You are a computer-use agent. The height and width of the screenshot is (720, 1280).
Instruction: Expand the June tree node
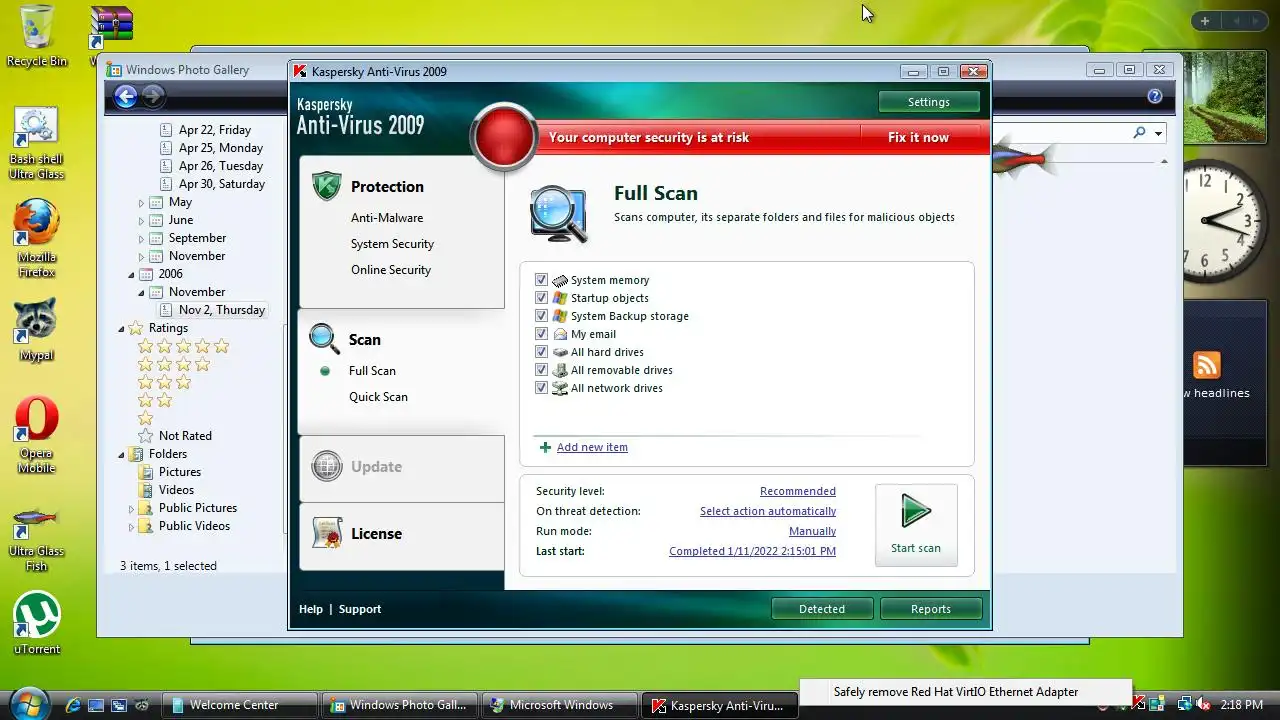click(141, 220)
